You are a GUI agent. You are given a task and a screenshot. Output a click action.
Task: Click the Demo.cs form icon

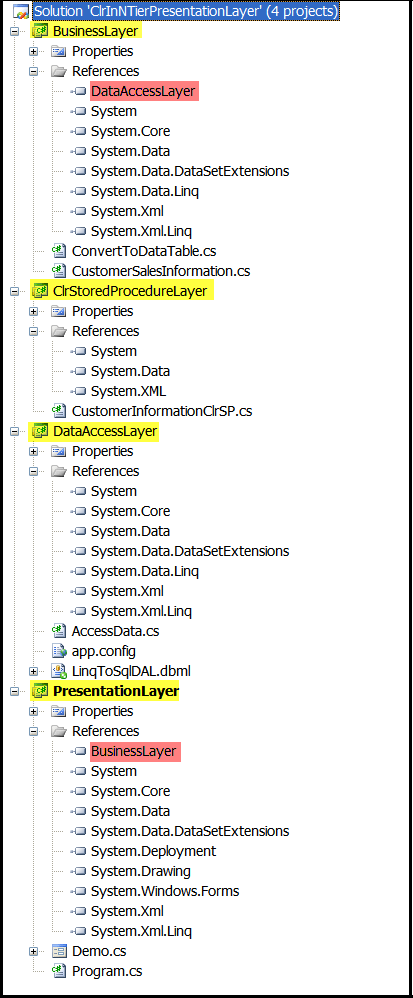pyautogui.click(x=59, y=951)
